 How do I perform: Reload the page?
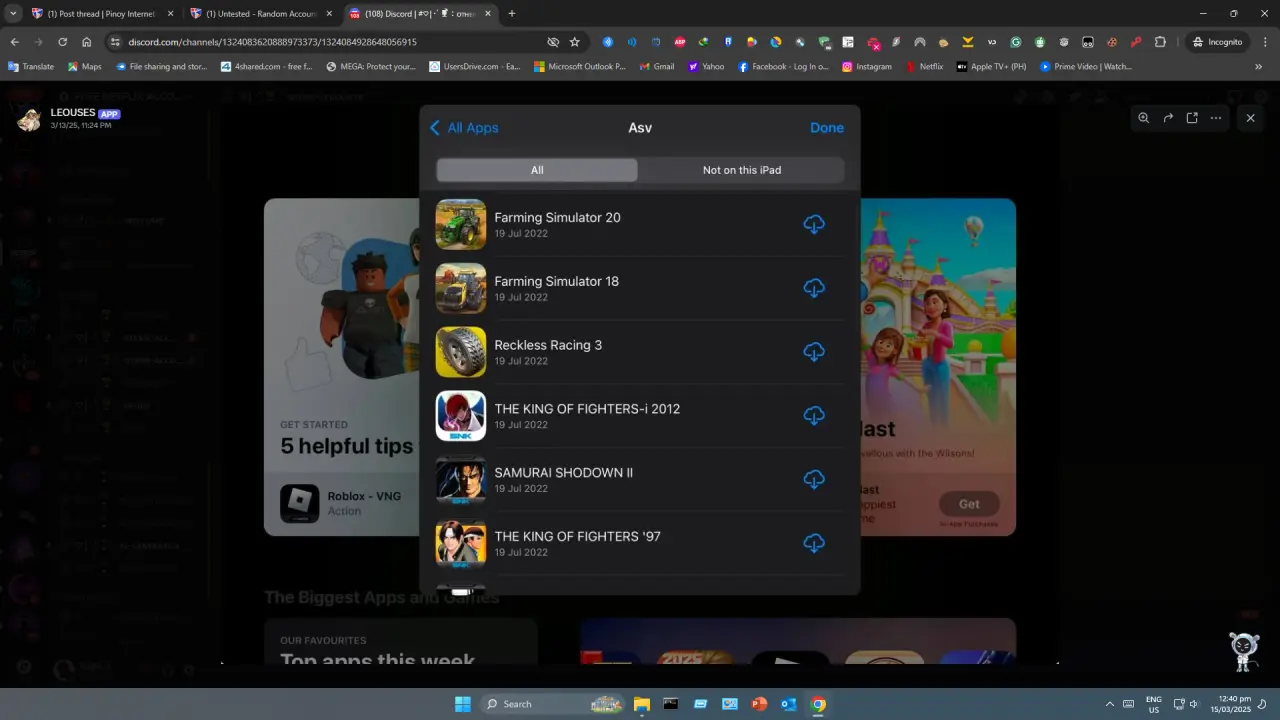click(x=62, y=42)
